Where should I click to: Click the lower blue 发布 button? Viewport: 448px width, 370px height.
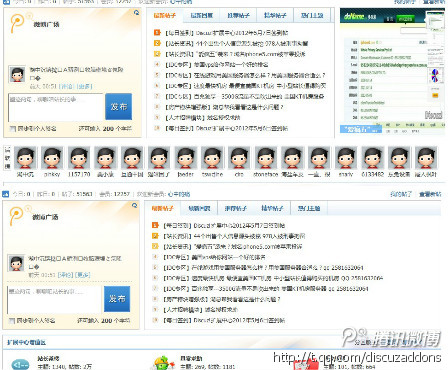117,299
